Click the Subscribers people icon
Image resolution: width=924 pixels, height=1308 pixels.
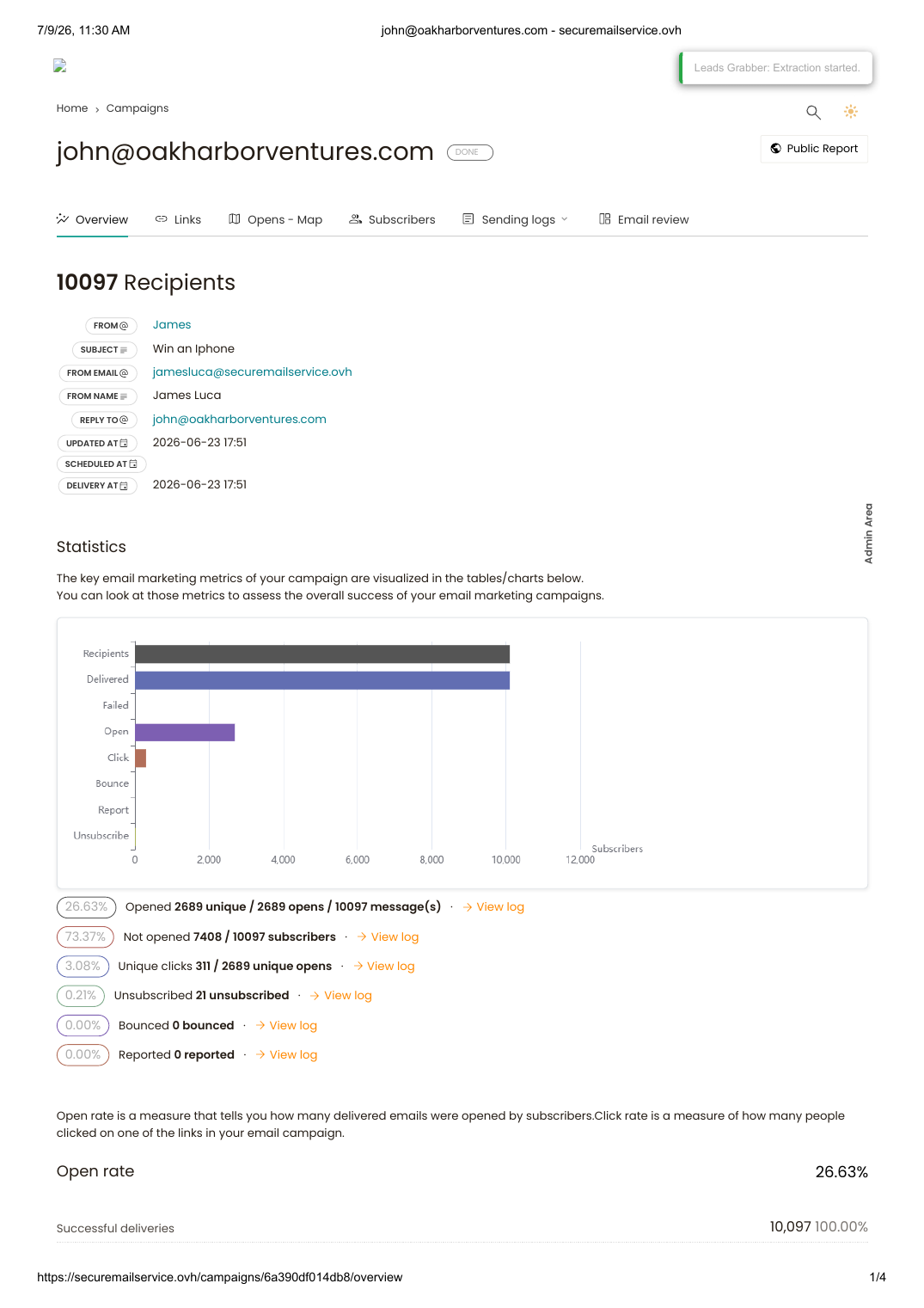coord(355,219)
